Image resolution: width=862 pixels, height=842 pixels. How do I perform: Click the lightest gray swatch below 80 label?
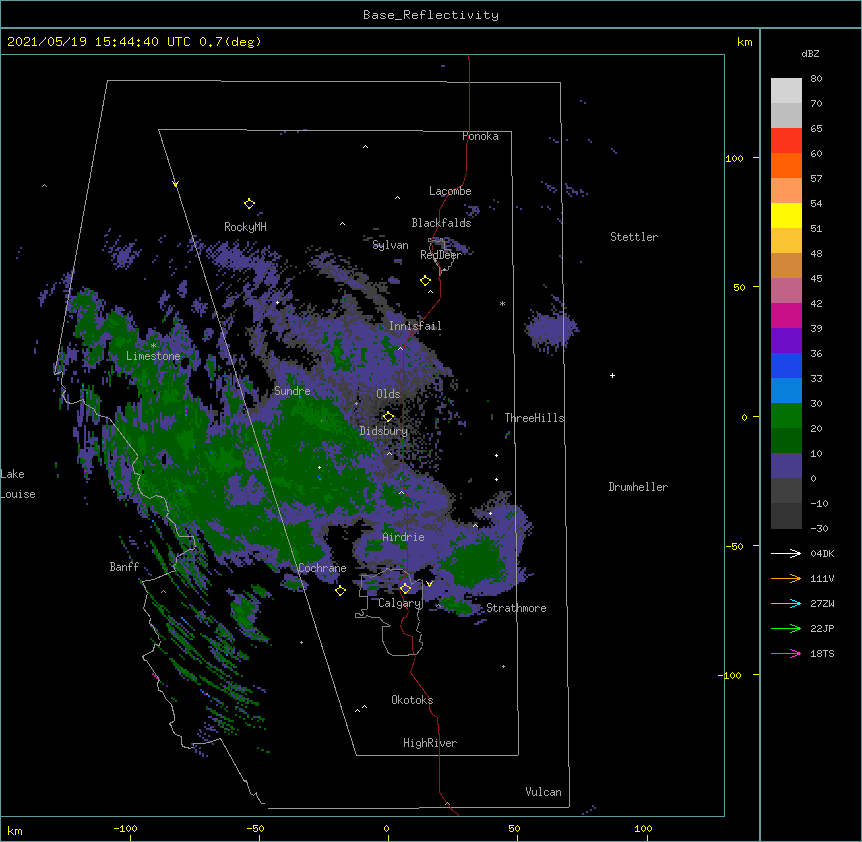point(786,90)
